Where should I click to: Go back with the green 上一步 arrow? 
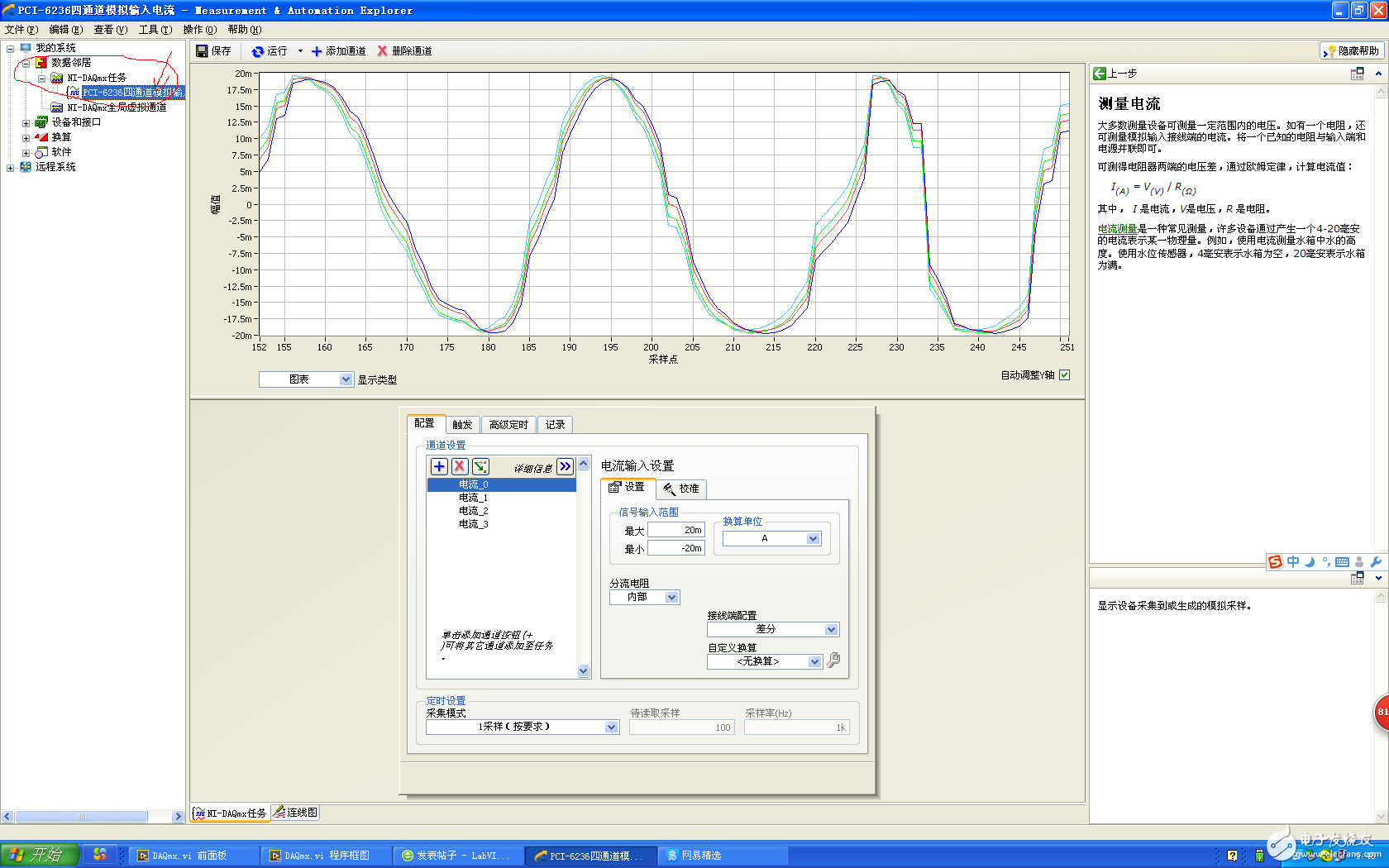point(1100,74)
